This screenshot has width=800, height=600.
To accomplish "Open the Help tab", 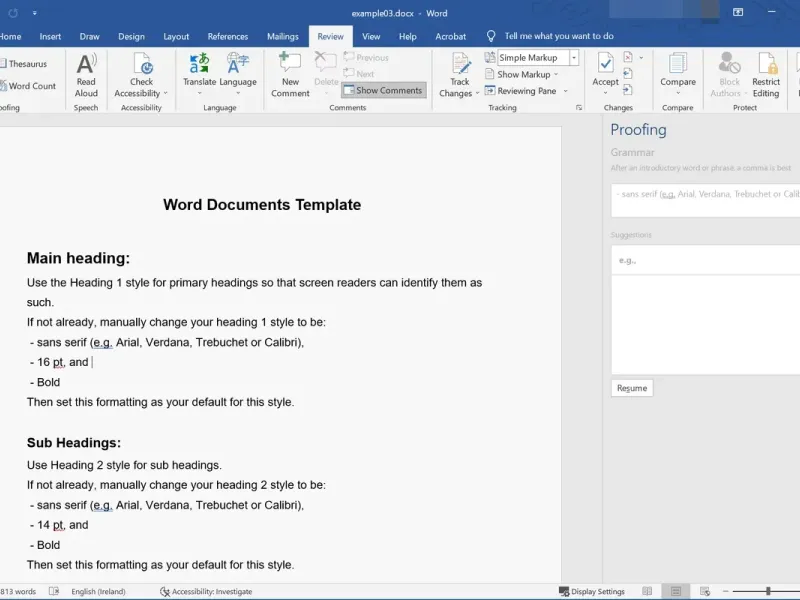I will click(407, 36).
